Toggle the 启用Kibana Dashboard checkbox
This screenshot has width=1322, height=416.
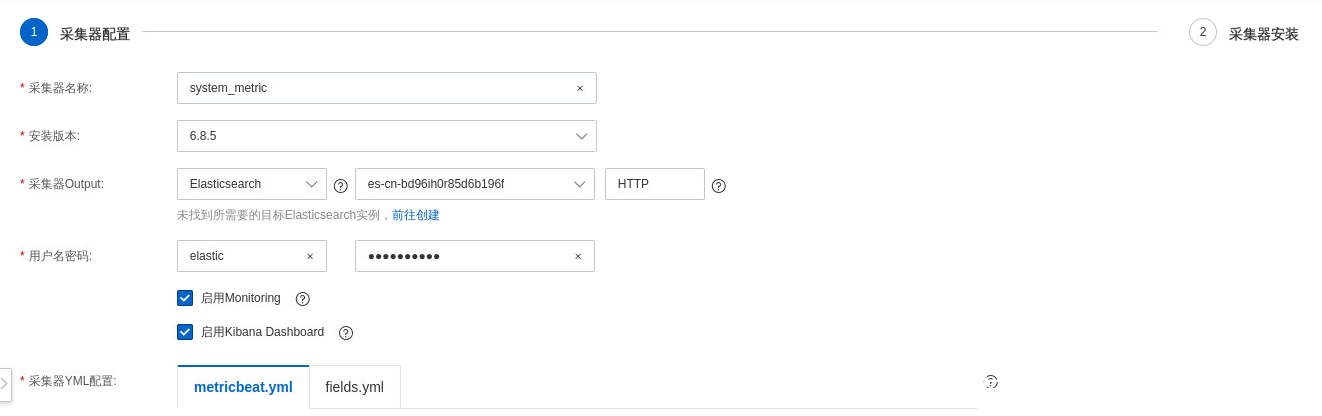[x=185, y=332]
